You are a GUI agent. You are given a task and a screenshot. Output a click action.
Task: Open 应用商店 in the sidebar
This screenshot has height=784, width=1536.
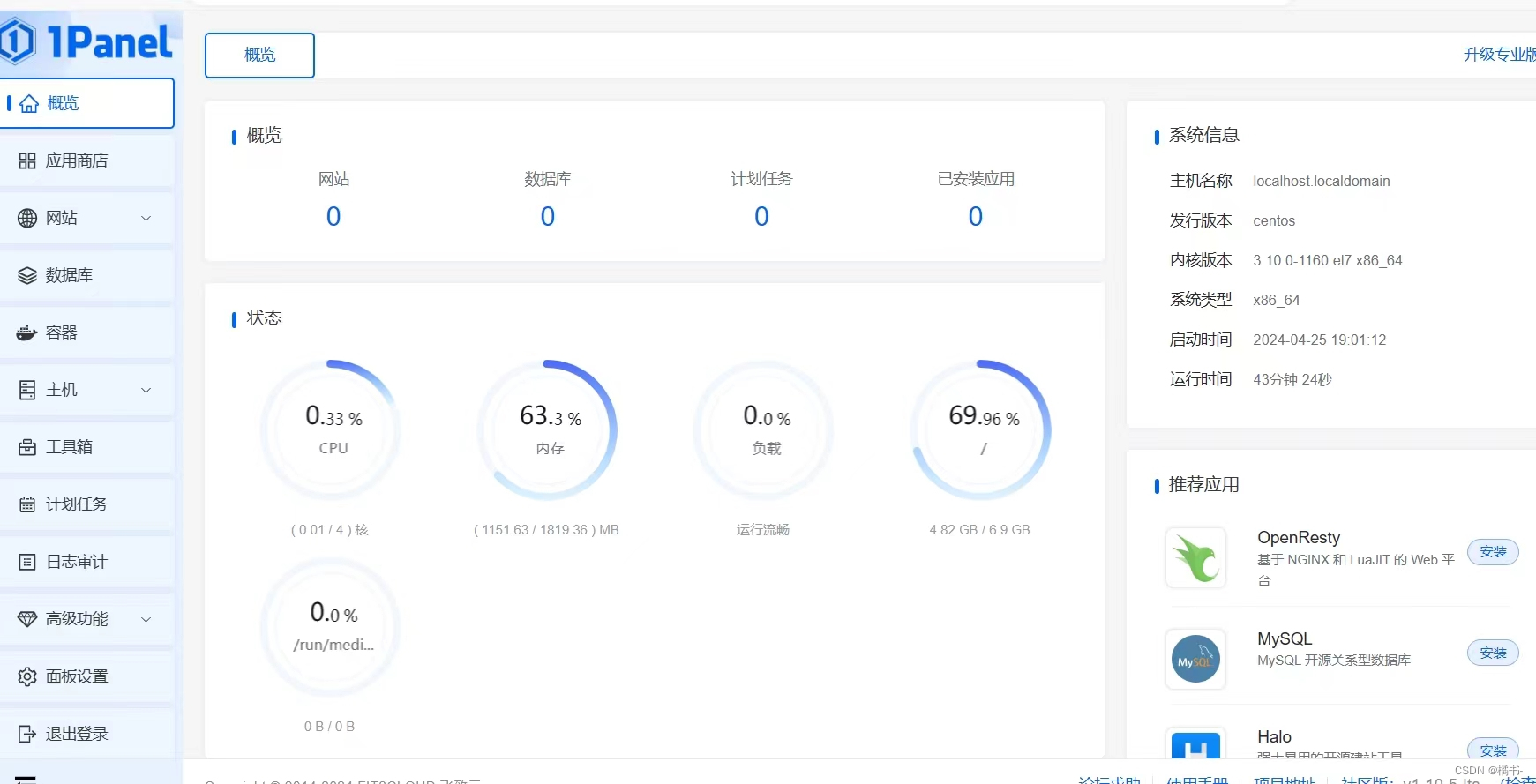86,161
